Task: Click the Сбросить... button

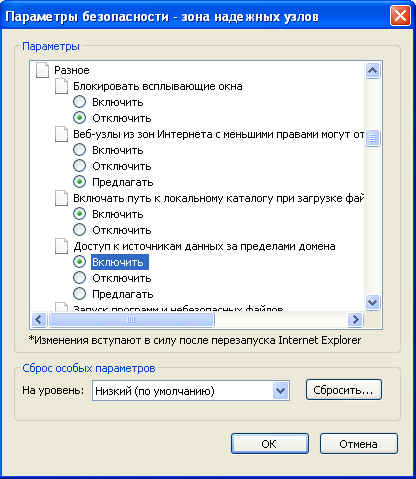Action: pyautogui.click(x=344, y=390)
